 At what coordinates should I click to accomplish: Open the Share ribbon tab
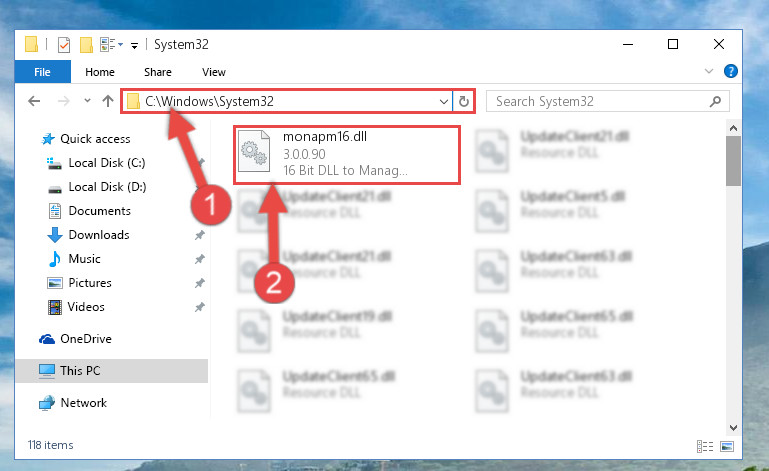[157, 72]
